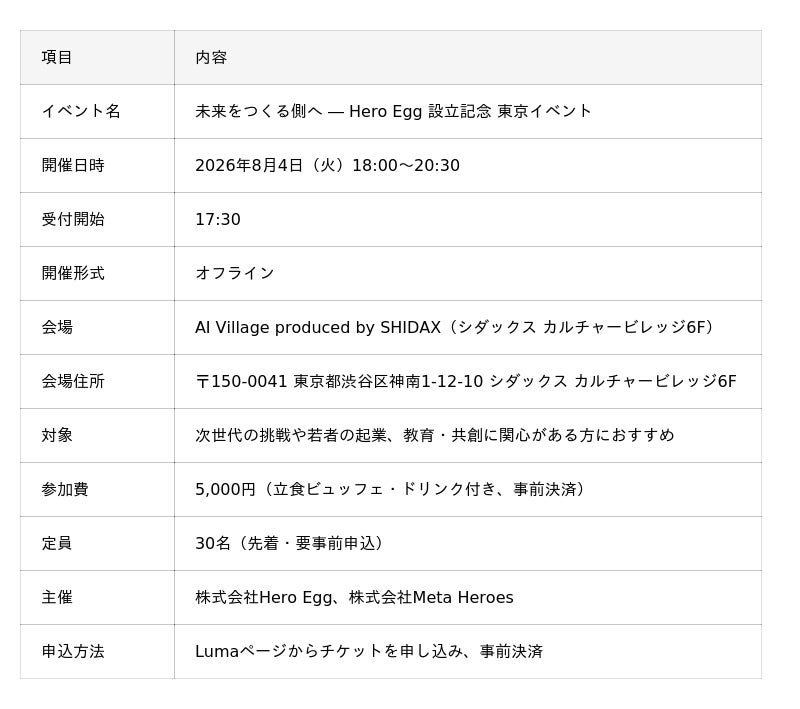Click the 30名 capacity value
This screenshot has width=800, height=709.
(x=291, y=544)
